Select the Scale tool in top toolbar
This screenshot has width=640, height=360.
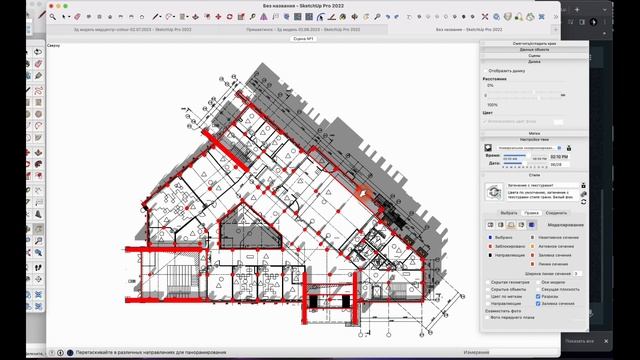(241, 17)
